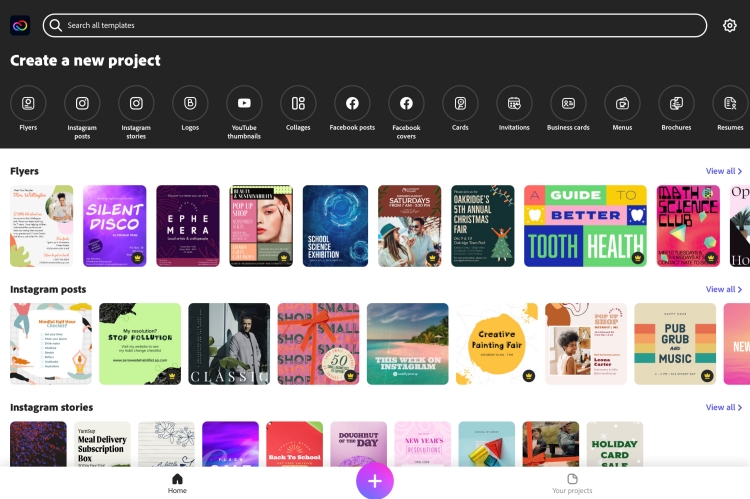750x499 pixels.
Task: Switch to the Your projects tab
Action: (572, 483)
